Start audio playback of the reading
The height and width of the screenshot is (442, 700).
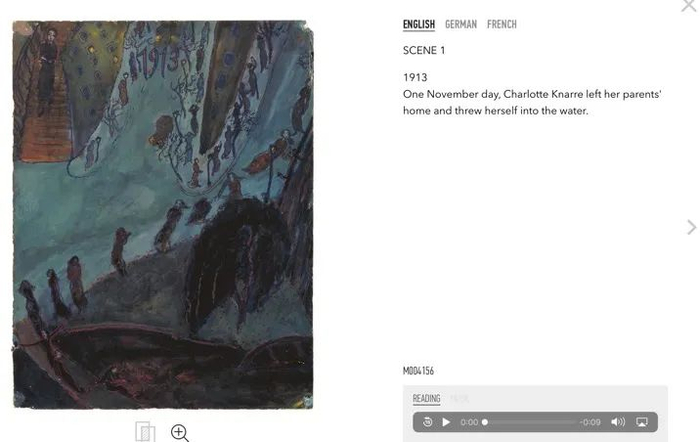[446, 422]
